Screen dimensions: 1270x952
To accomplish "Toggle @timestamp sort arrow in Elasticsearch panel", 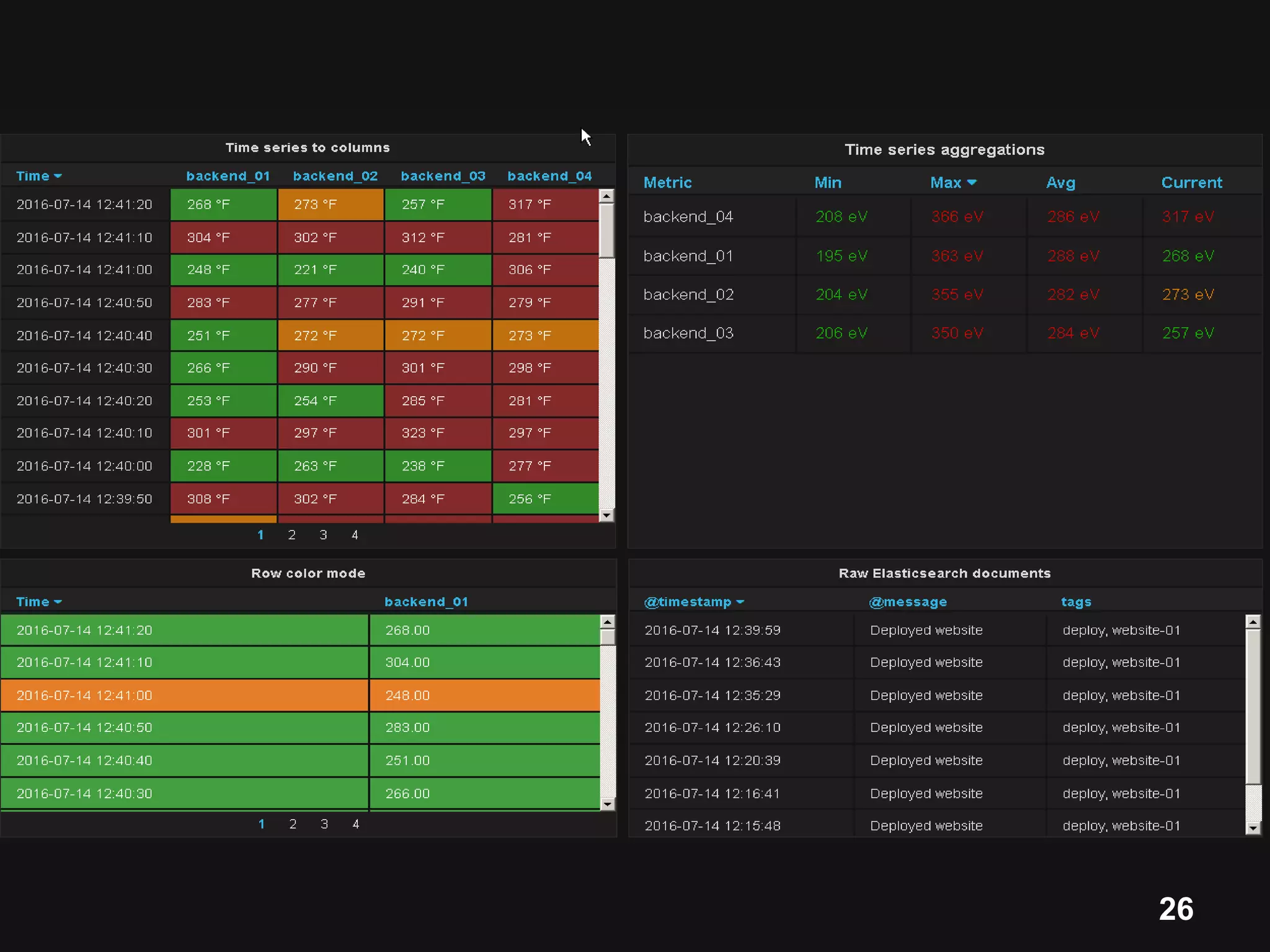I will (740, 602).
